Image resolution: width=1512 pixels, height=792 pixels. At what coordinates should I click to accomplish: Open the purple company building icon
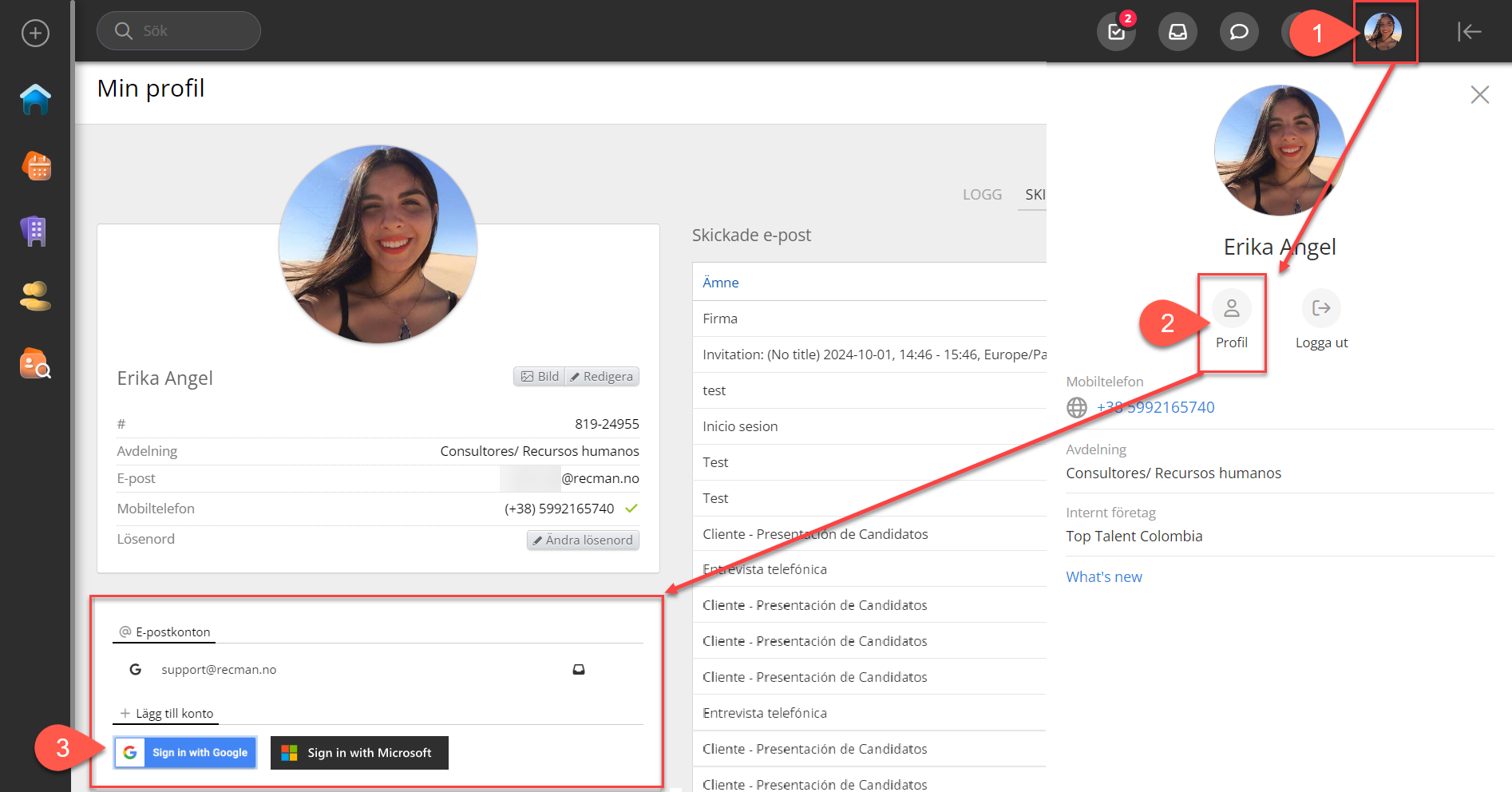pyautogui.click(x=35, y=232)
